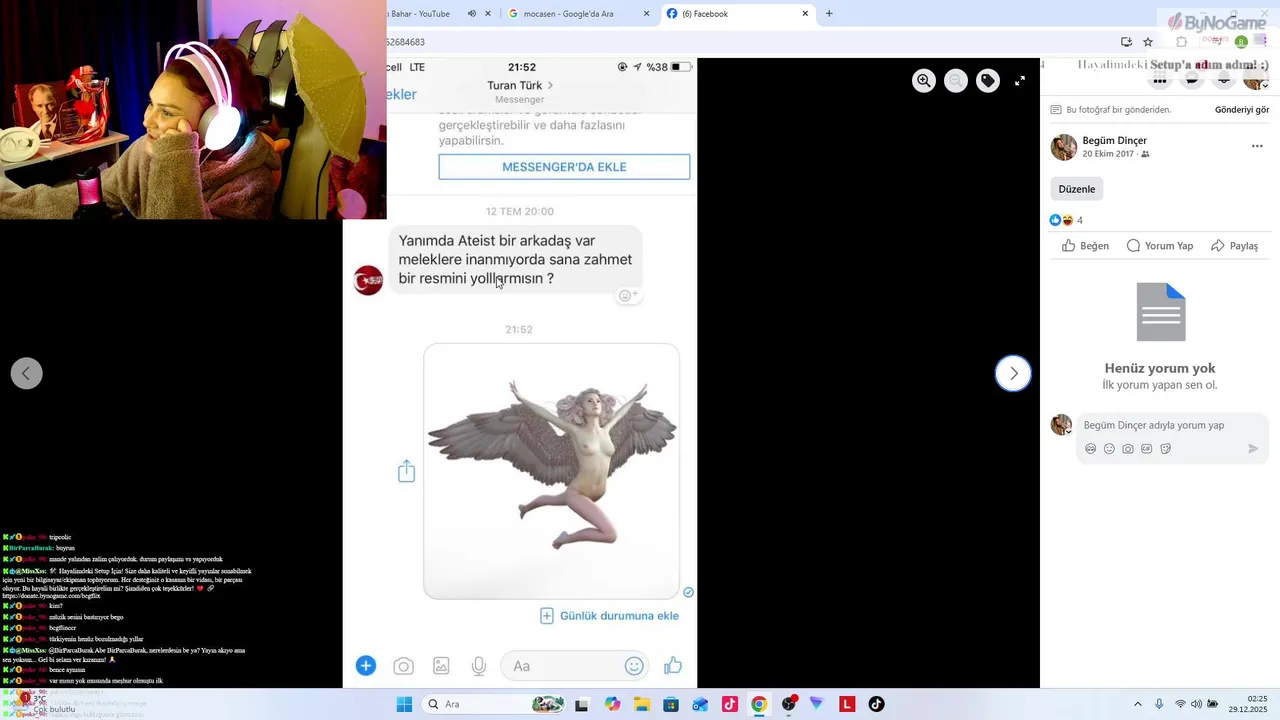Tag the photo using the tag icon
The height and width of the screenshot is (720, 1280).
point(988,81)
